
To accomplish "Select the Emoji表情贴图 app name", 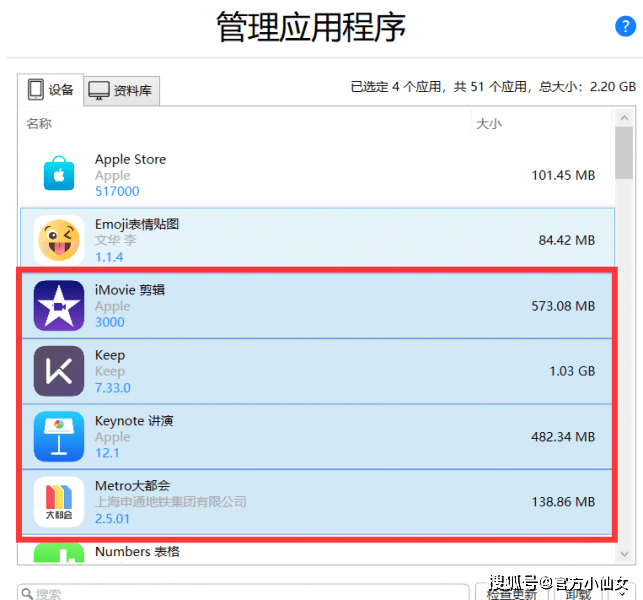I will [137, 224].
